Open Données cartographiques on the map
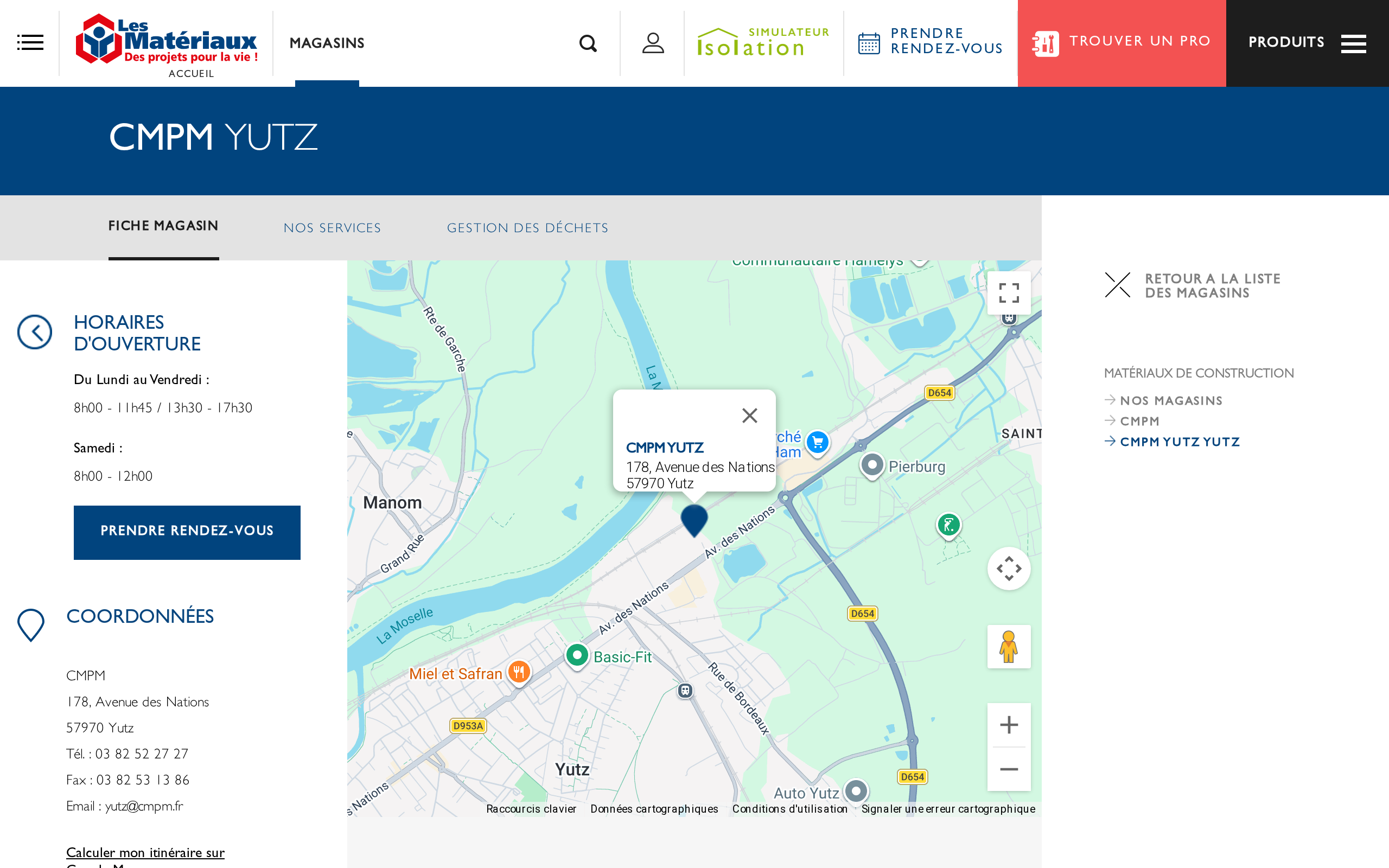 [654, 809]
